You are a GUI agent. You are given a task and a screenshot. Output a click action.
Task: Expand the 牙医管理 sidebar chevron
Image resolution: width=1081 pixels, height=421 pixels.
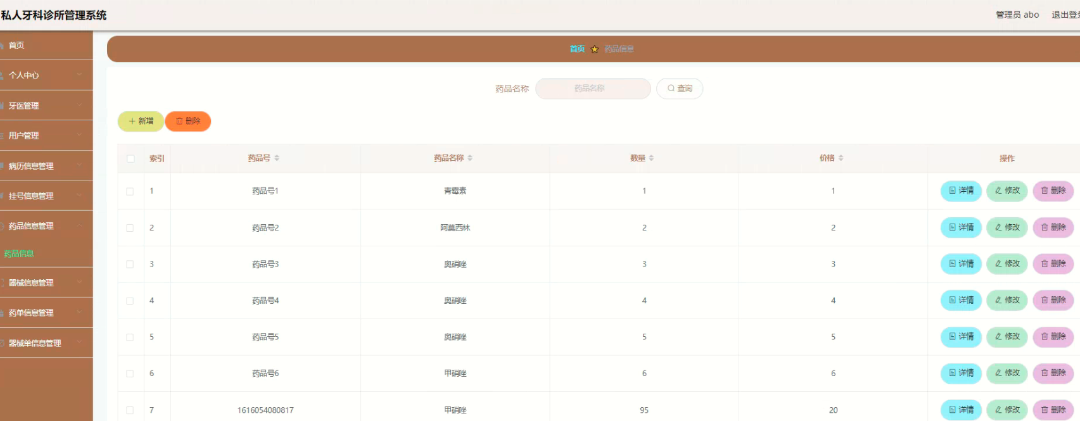pyautogui.click(x=79, y=105)
